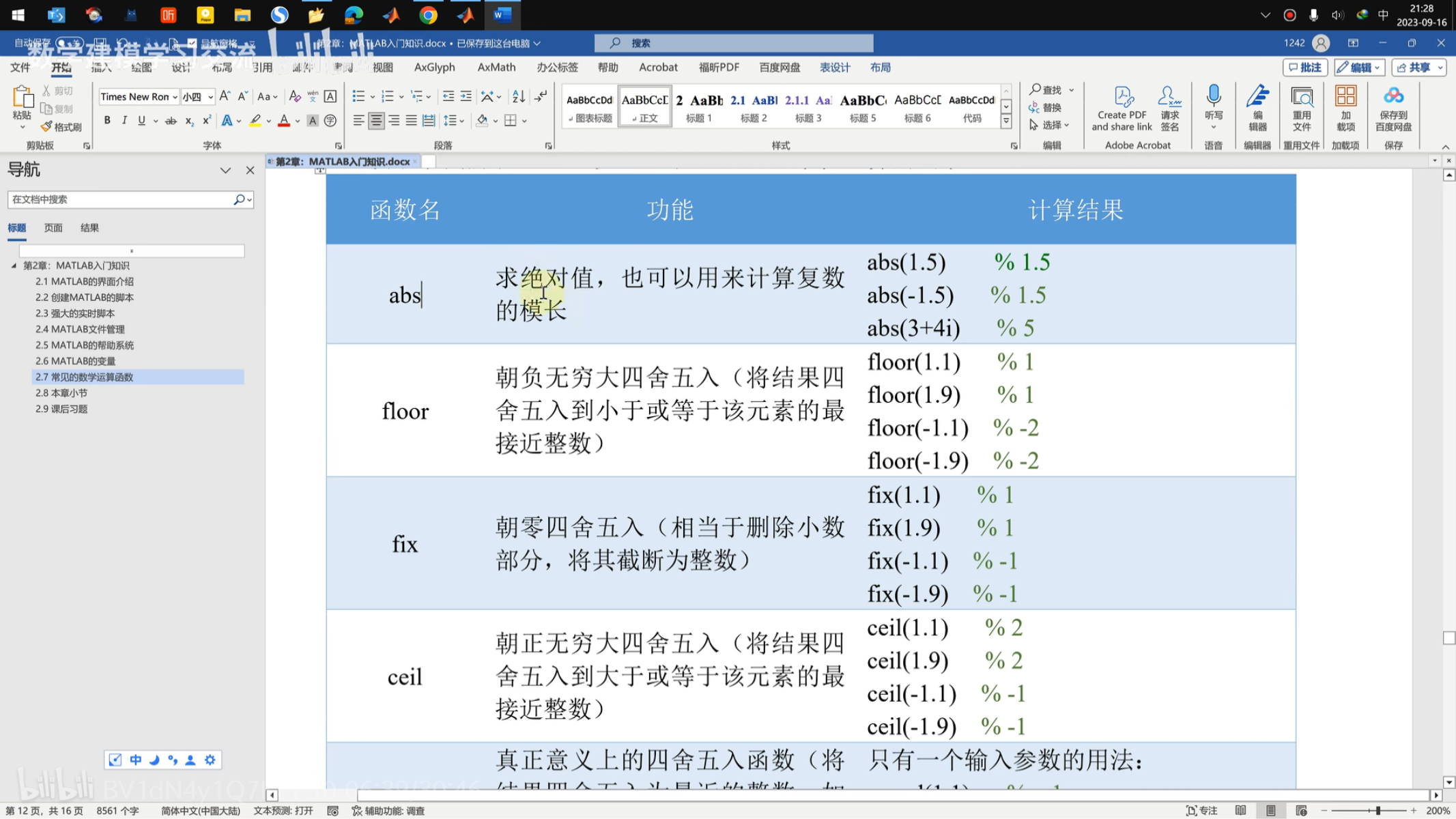This screenshot has height=819, width=1456.
Task: Click the Bold formatting icon
Action: (107, 121)
